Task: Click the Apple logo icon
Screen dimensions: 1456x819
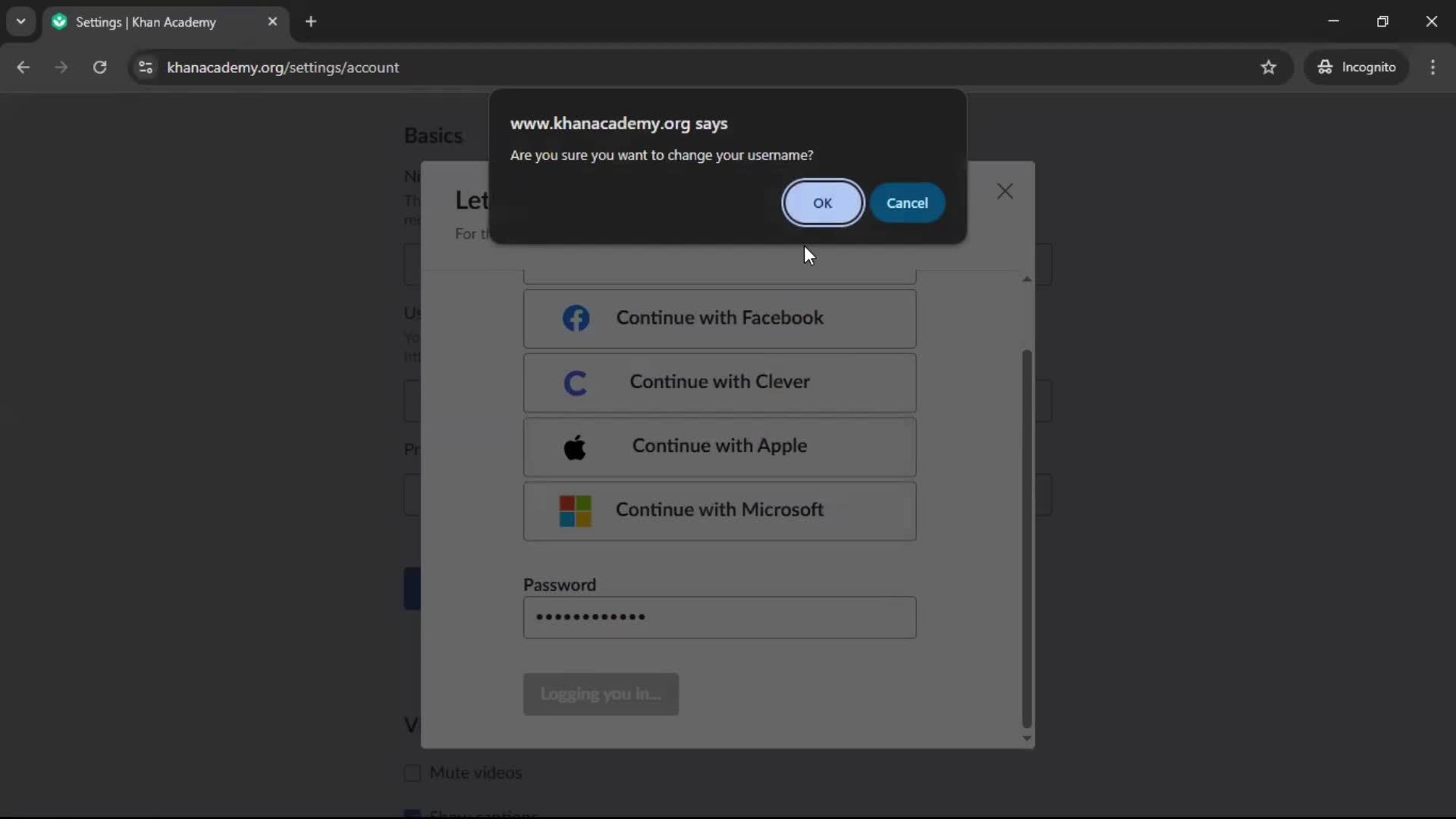Action: pyautogui.click(x=575, y=447)
